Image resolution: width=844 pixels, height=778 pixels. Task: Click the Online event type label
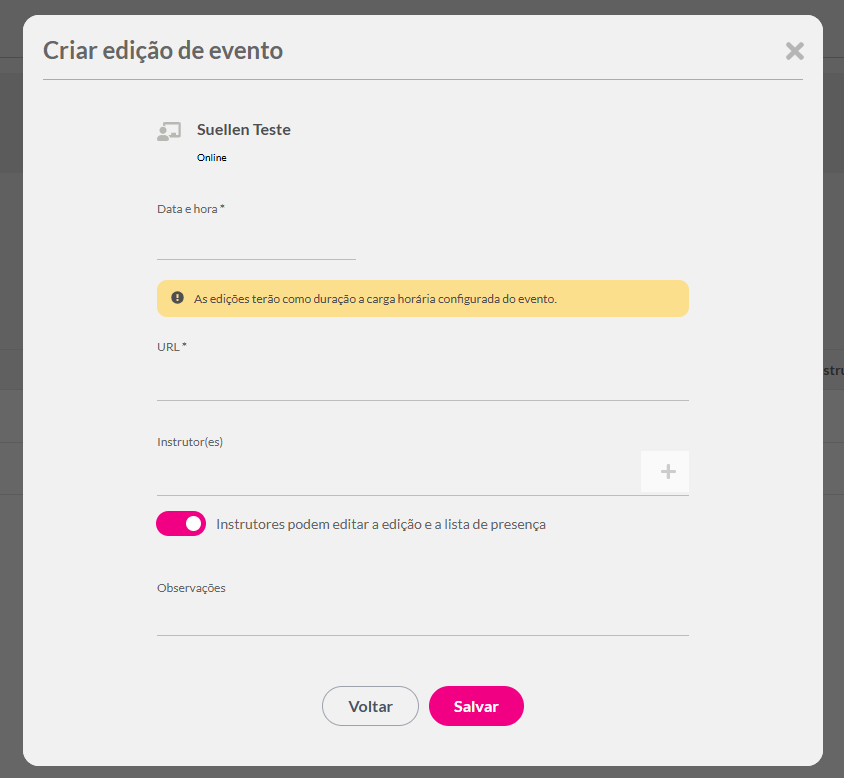click(x=212, y=158)
